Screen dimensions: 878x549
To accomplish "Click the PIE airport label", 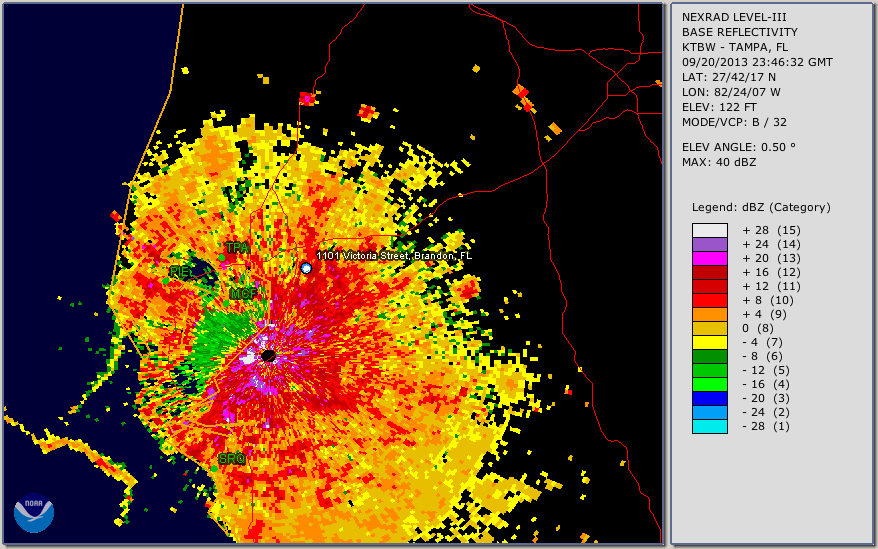I will (179, 272).
